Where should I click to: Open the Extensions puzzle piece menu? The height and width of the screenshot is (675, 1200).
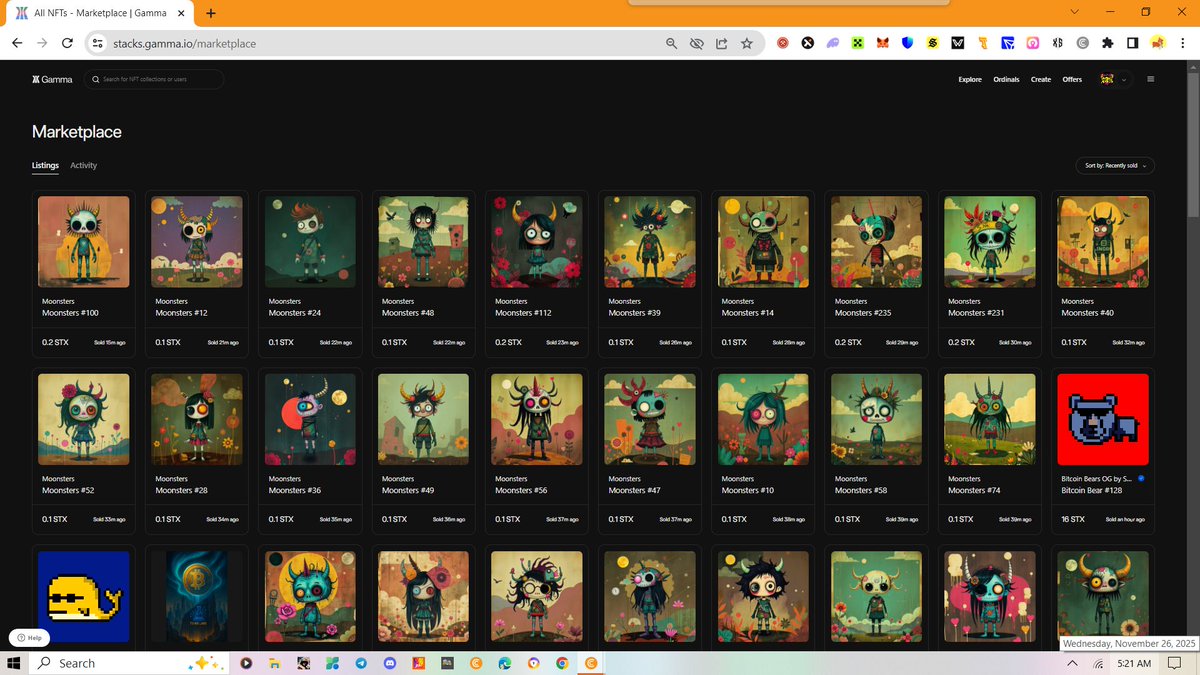click(1108, 43)
